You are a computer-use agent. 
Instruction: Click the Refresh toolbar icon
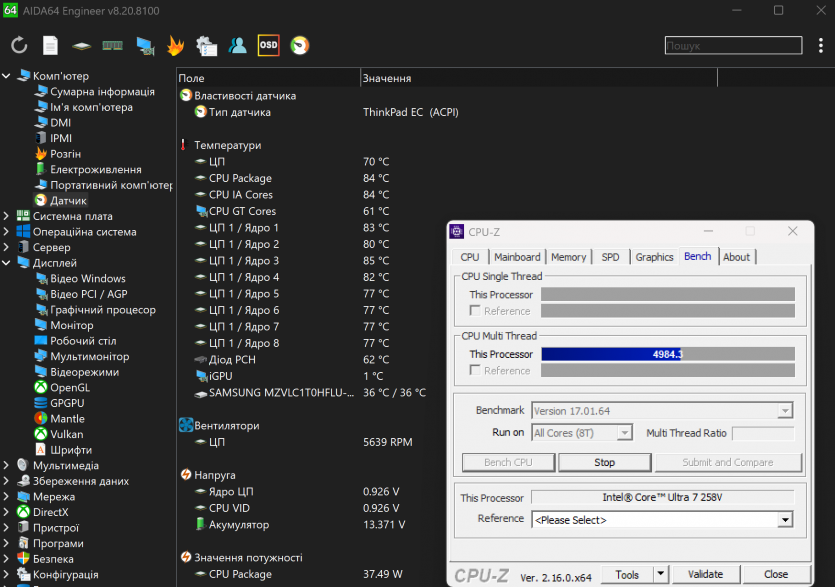point(19,45)
